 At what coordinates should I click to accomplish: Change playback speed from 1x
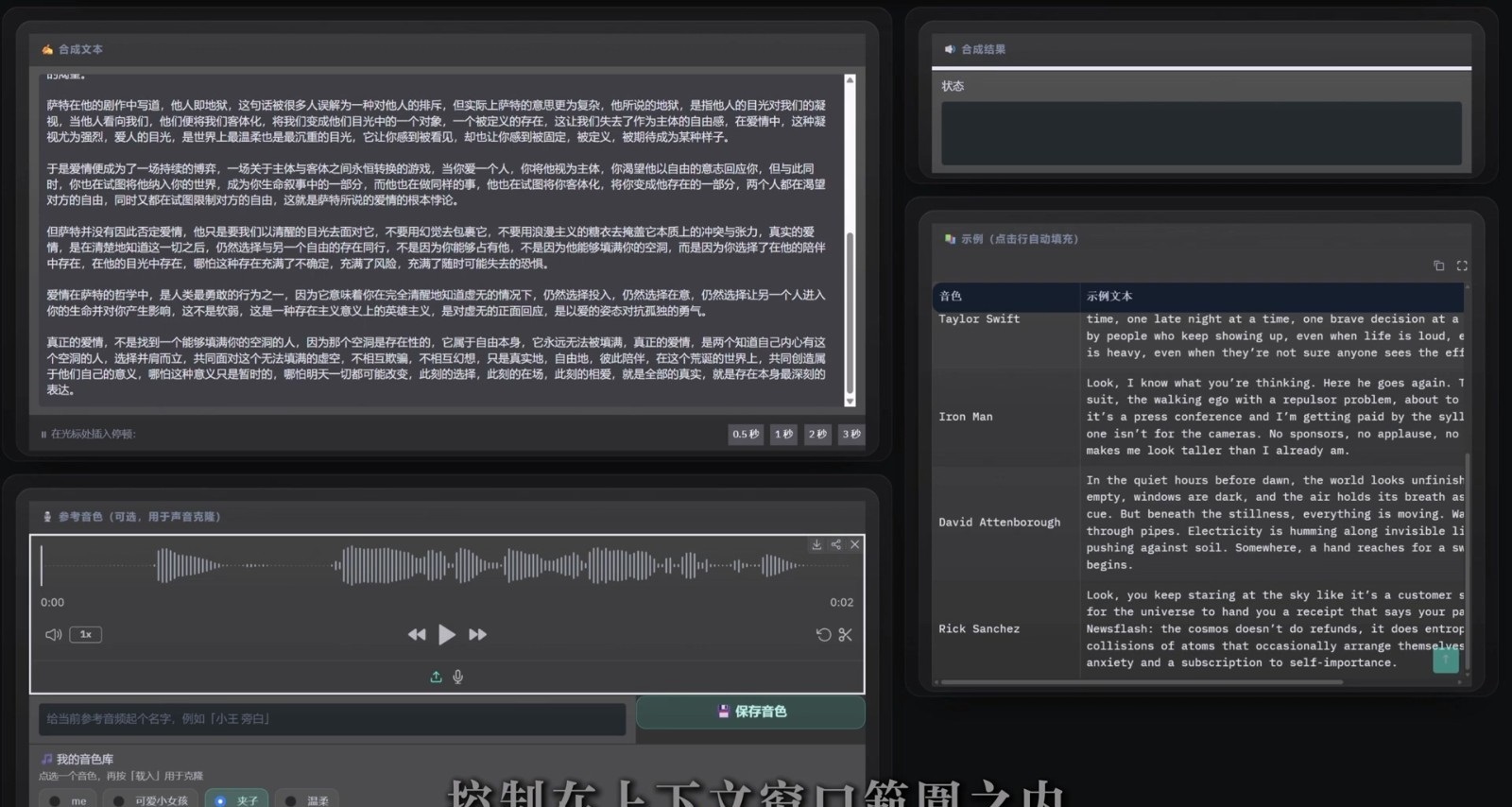pyautogui.click(x=85, y=634)
